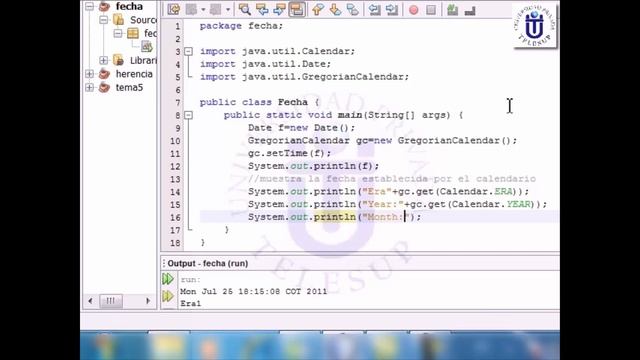
Task: Click the grayed Back navigation icon
Action: click(x=191, y=9)
